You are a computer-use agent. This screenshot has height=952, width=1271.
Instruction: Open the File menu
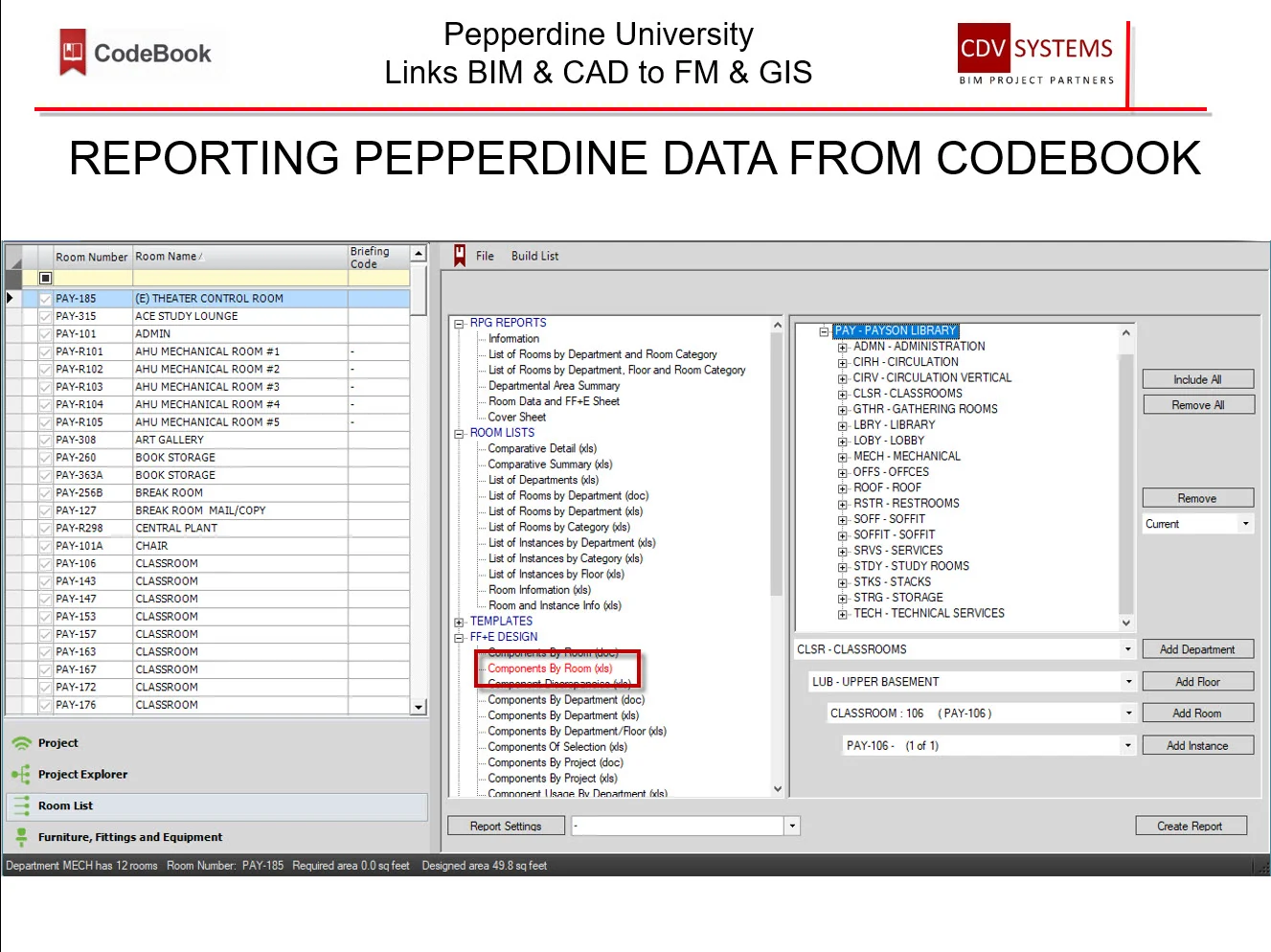[485, 256]
